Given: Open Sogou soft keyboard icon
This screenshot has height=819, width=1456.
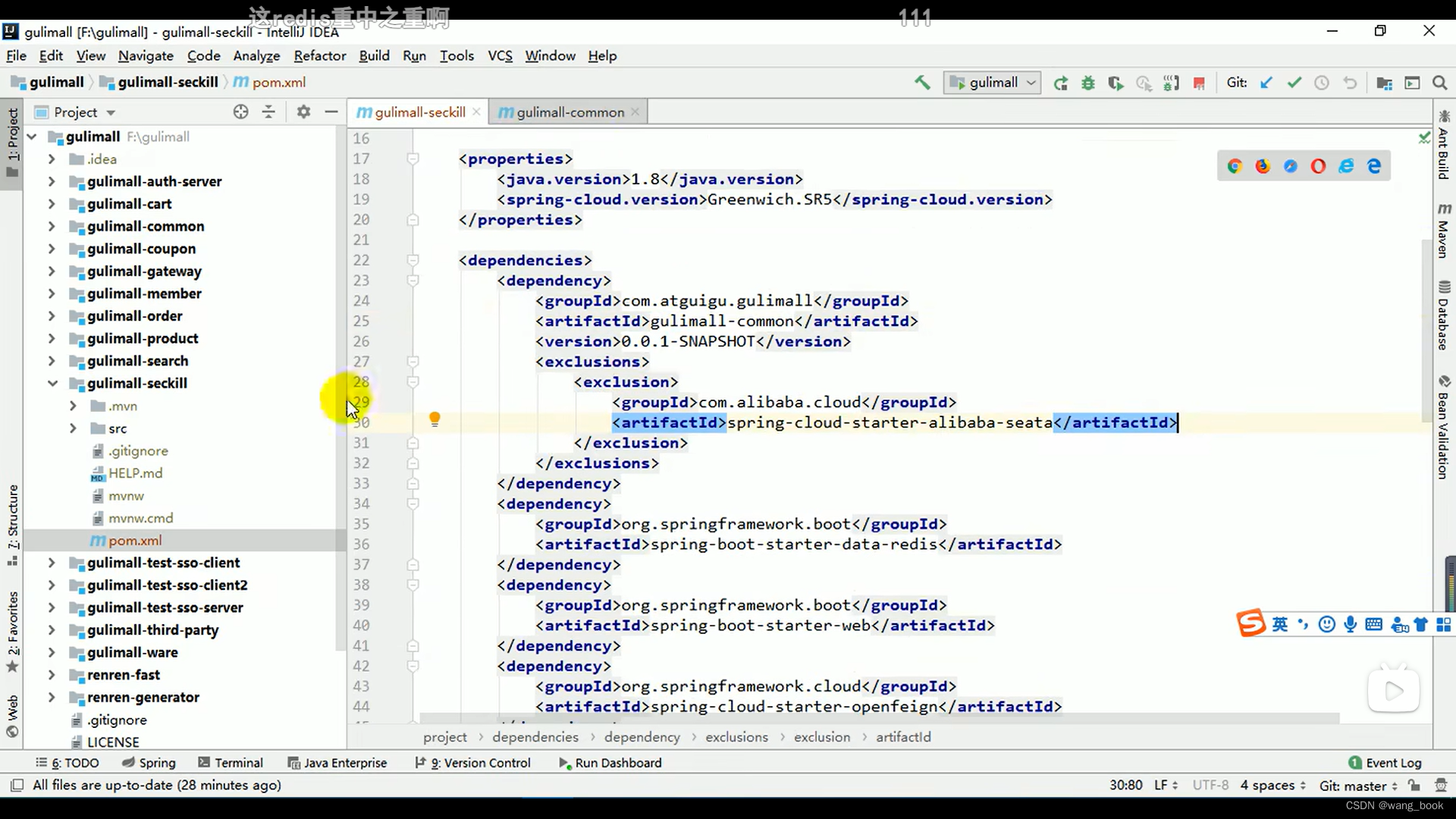Looking at the screenshot, I should [x=1373, y=624].
